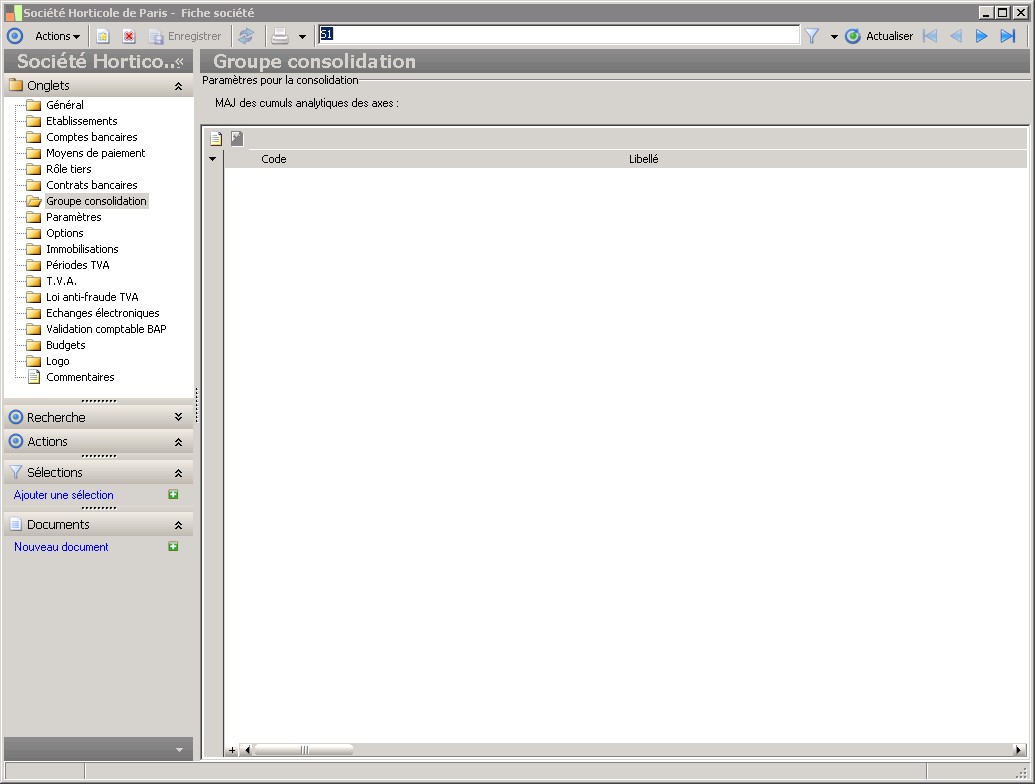This screenshot has width=1035, height=784.
Task: Click the Sélections funnel icon
Action: click(x=16, y=473)
